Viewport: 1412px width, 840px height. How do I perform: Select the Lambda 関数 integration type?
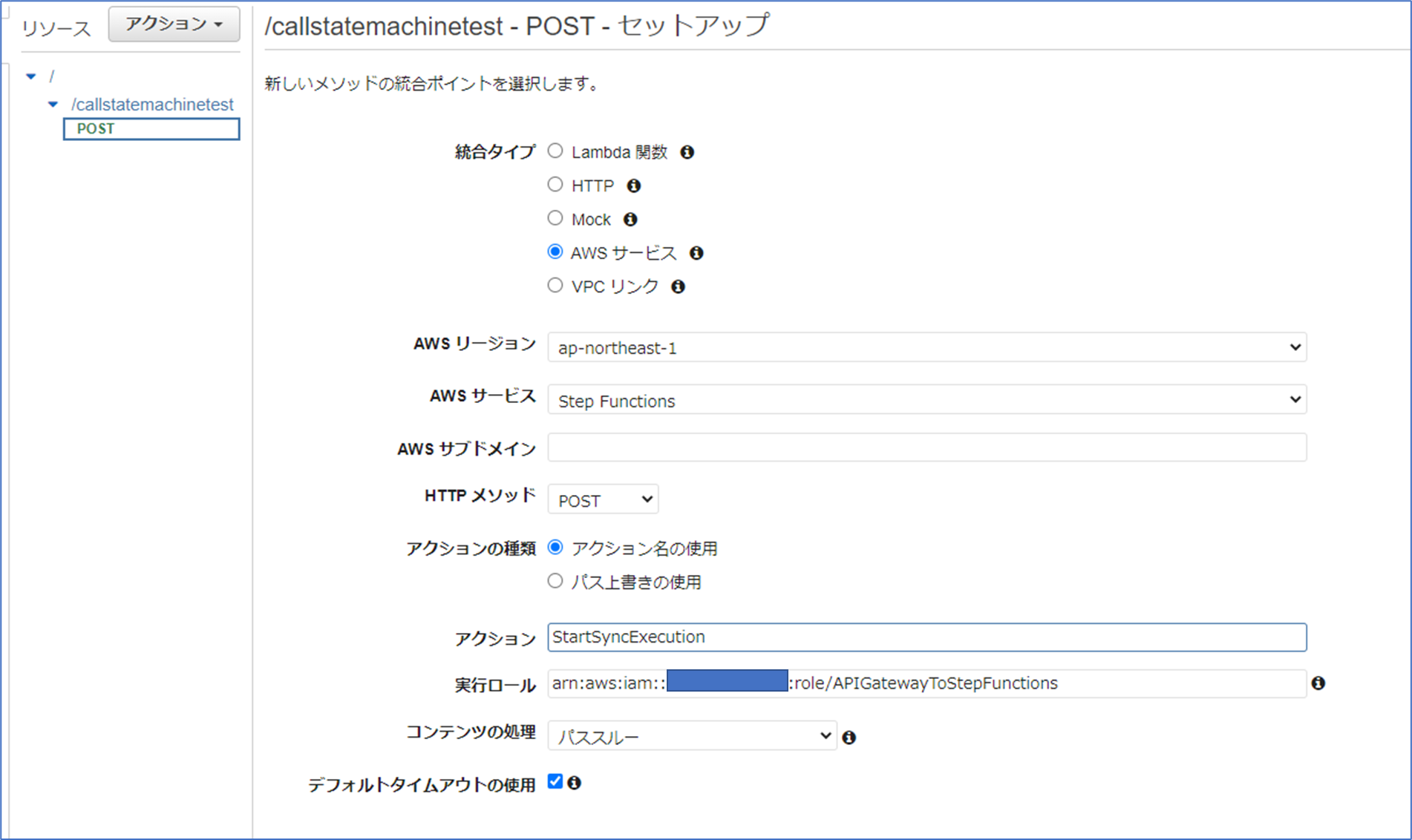(555, 151)
